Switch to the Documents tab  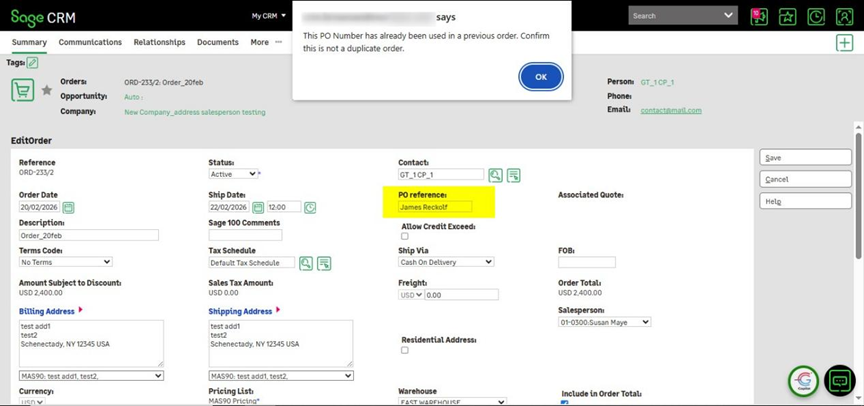(x=217, y=42)
